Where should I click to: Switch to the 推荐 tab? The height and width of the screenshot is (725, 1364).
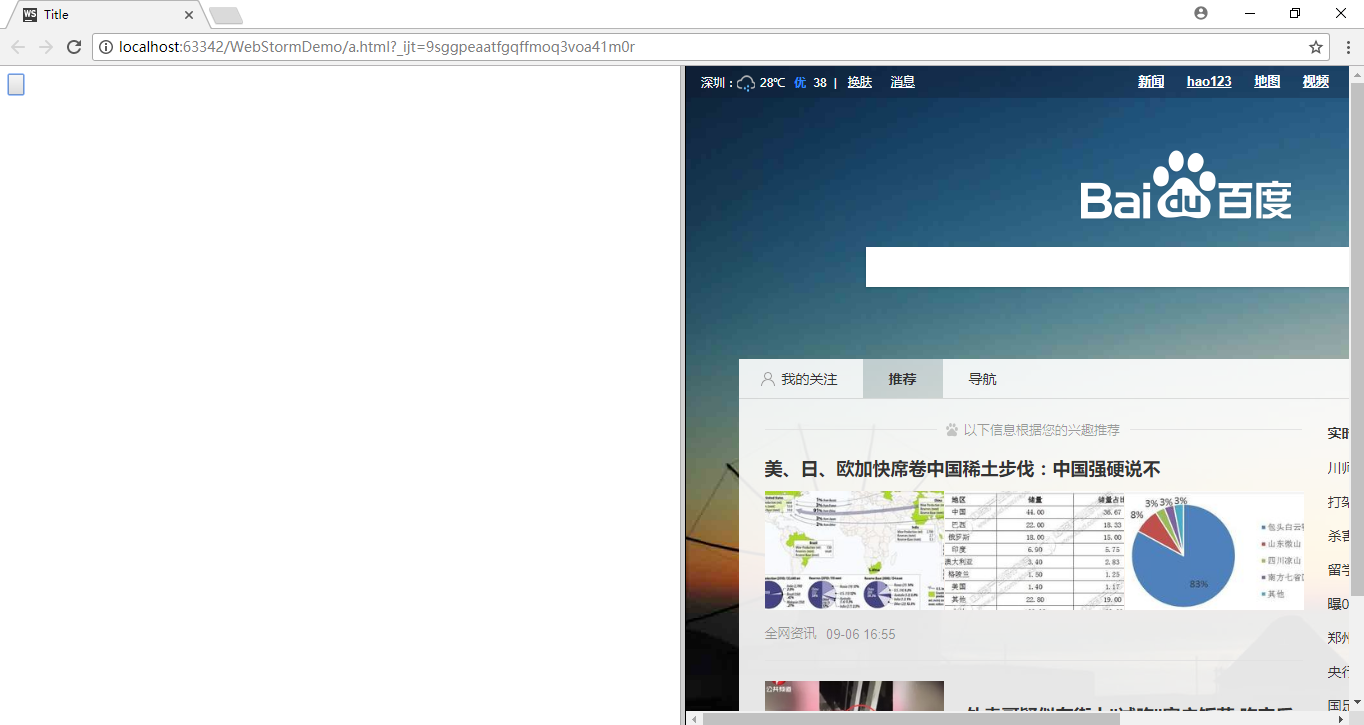point(902,379)
